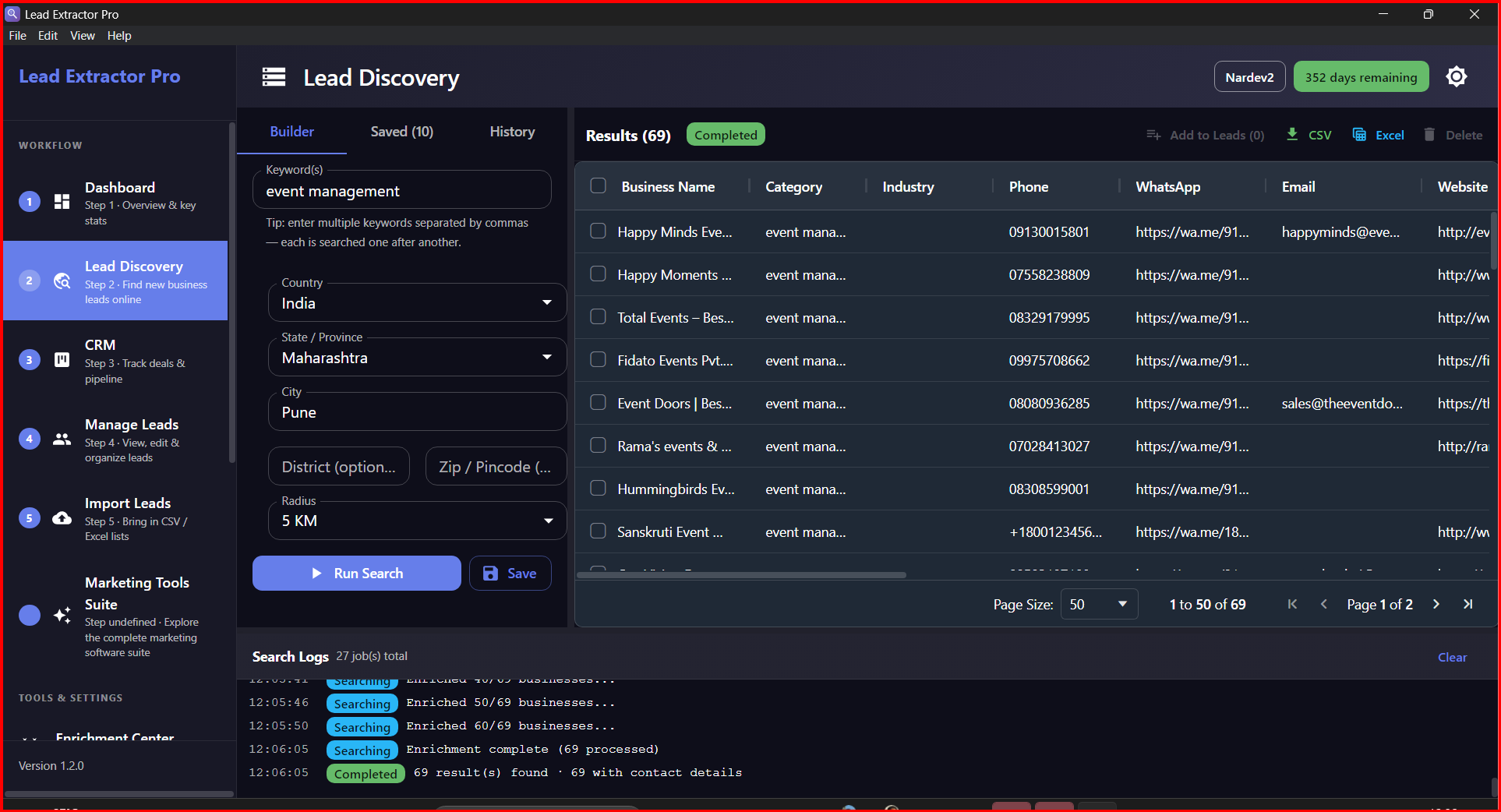1501x812 pixels.
Task: Click the sales@theeventdo... email cell
Action: [x=1342, y=403]
